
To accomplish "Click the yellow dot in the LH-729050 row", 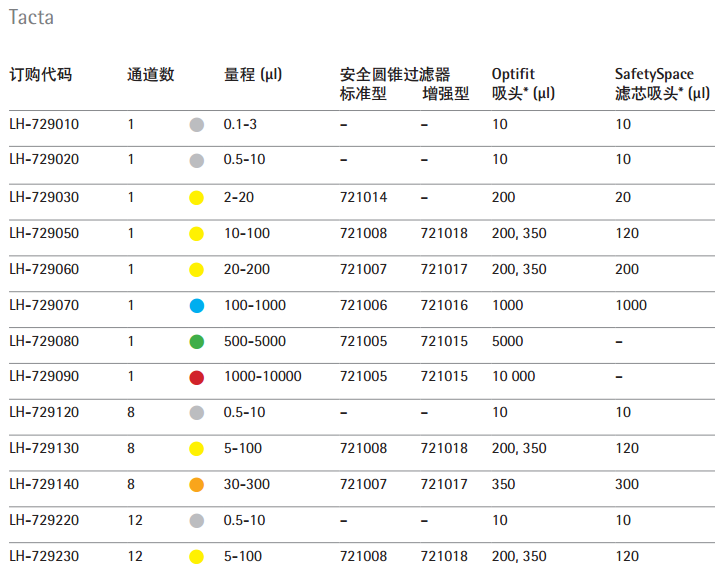I will 197,234.
